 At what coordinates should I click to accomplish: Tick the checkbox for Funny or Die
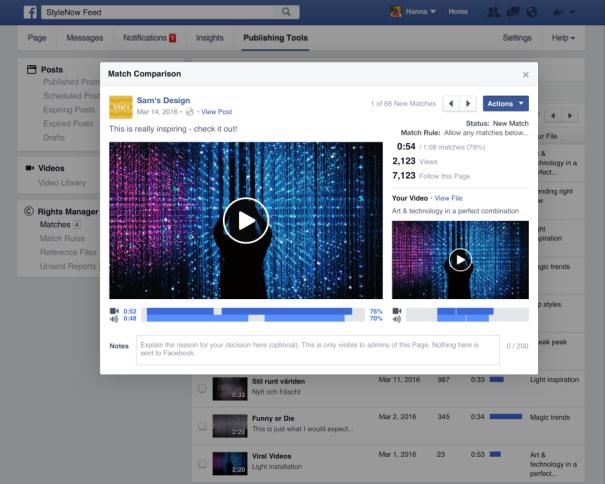(x=202, y=424)
